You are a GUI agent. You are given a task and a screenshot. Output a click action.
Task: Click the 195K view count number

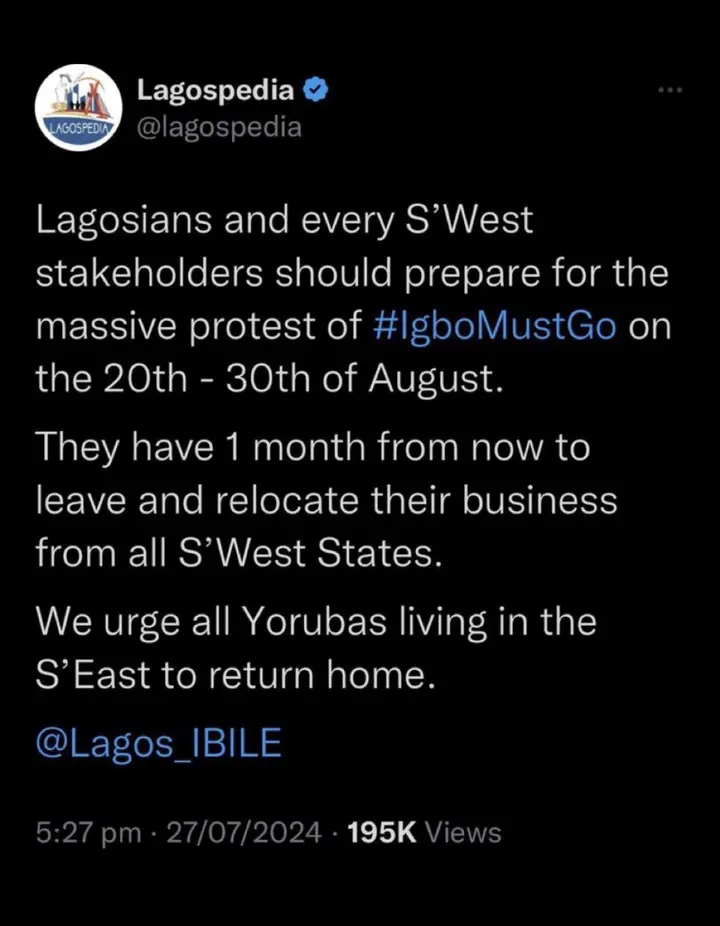pos(380,832)
